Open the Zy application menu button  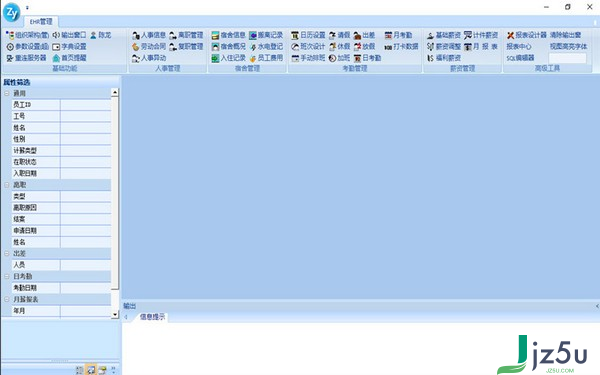[x=11, y=12]
